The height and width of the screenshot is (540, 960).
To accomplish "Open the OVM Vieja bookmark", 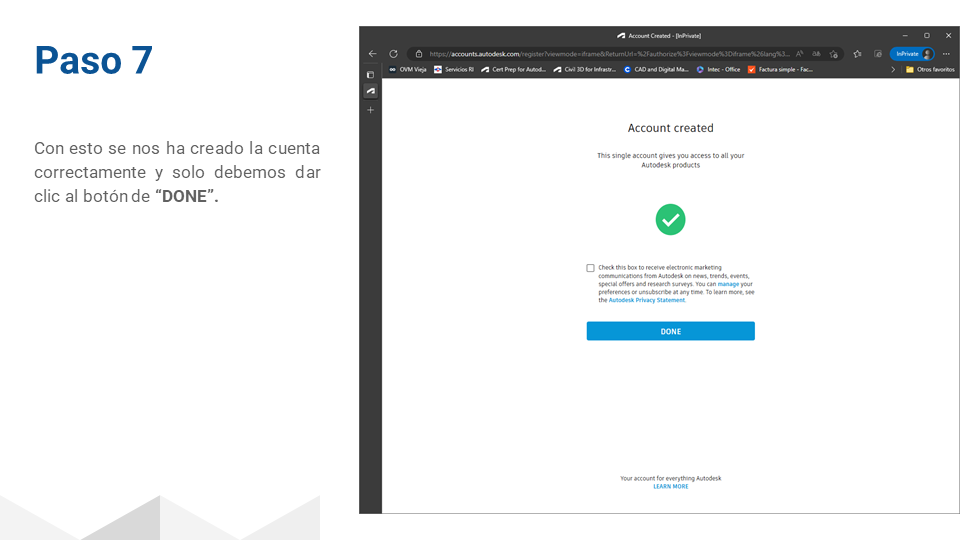I will (408, 70).
